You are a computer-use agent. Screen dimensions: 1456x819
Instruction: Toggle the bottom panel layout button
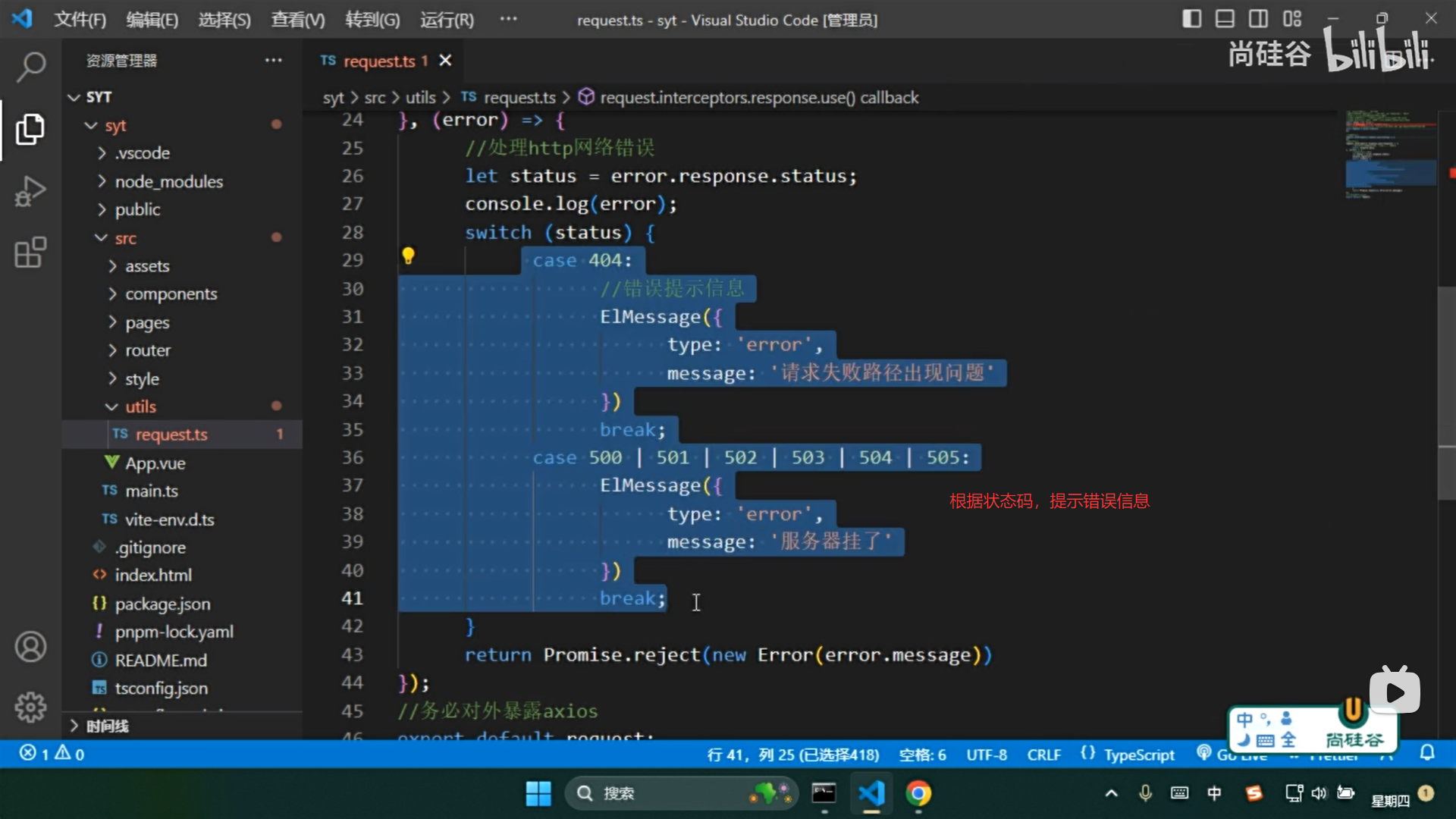tap(1225, 19)
